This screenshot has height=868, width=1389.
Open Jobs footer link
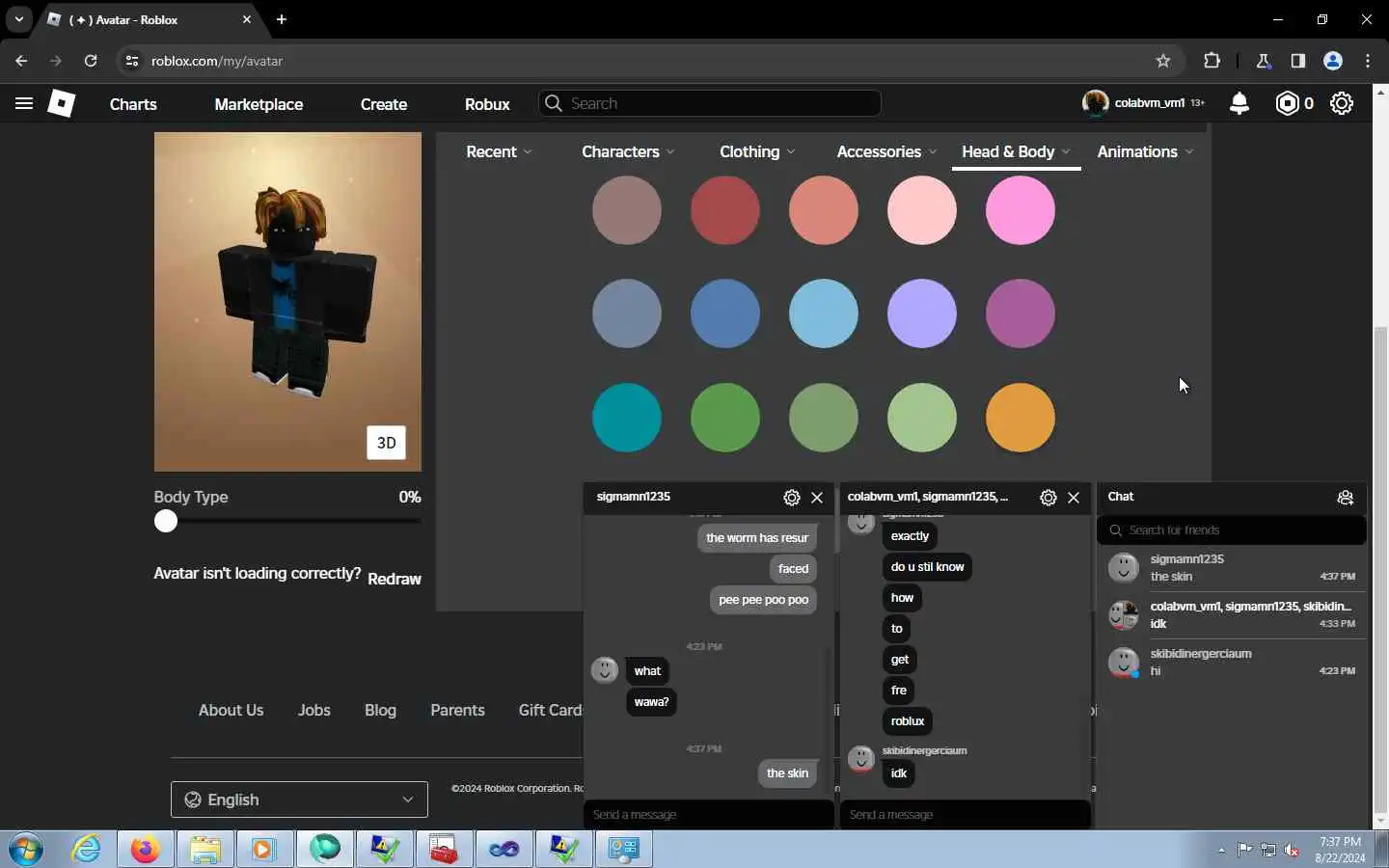tap(314, 710)
